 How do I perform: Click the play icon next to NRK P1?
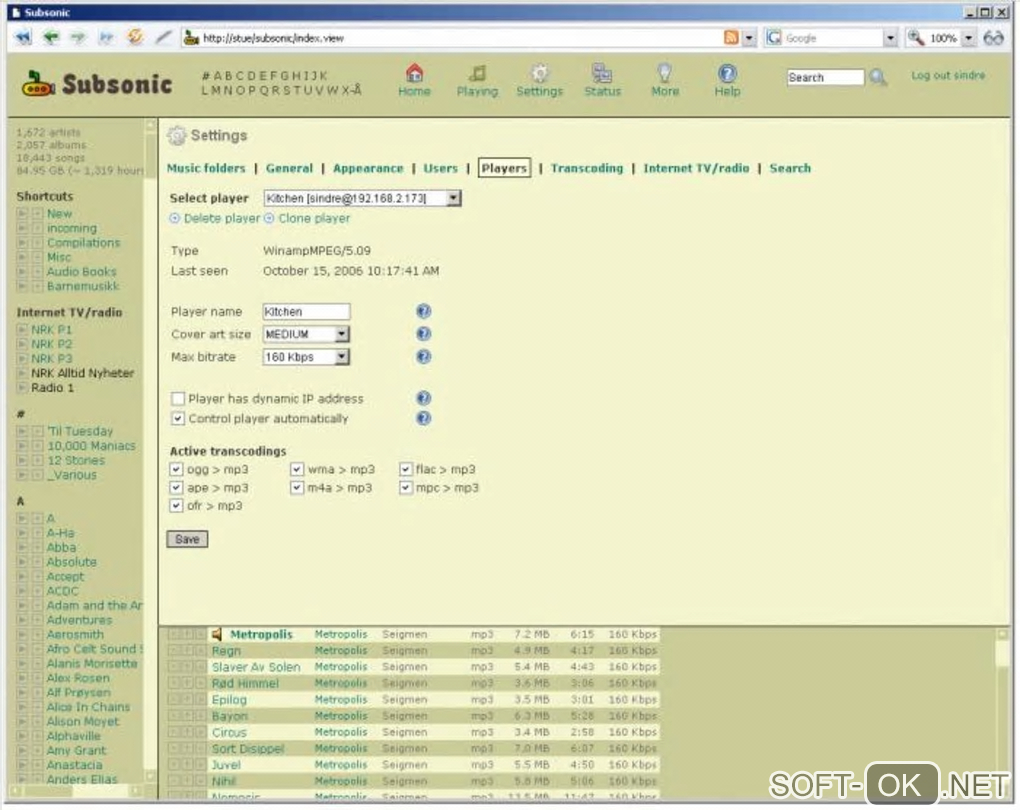22,330
